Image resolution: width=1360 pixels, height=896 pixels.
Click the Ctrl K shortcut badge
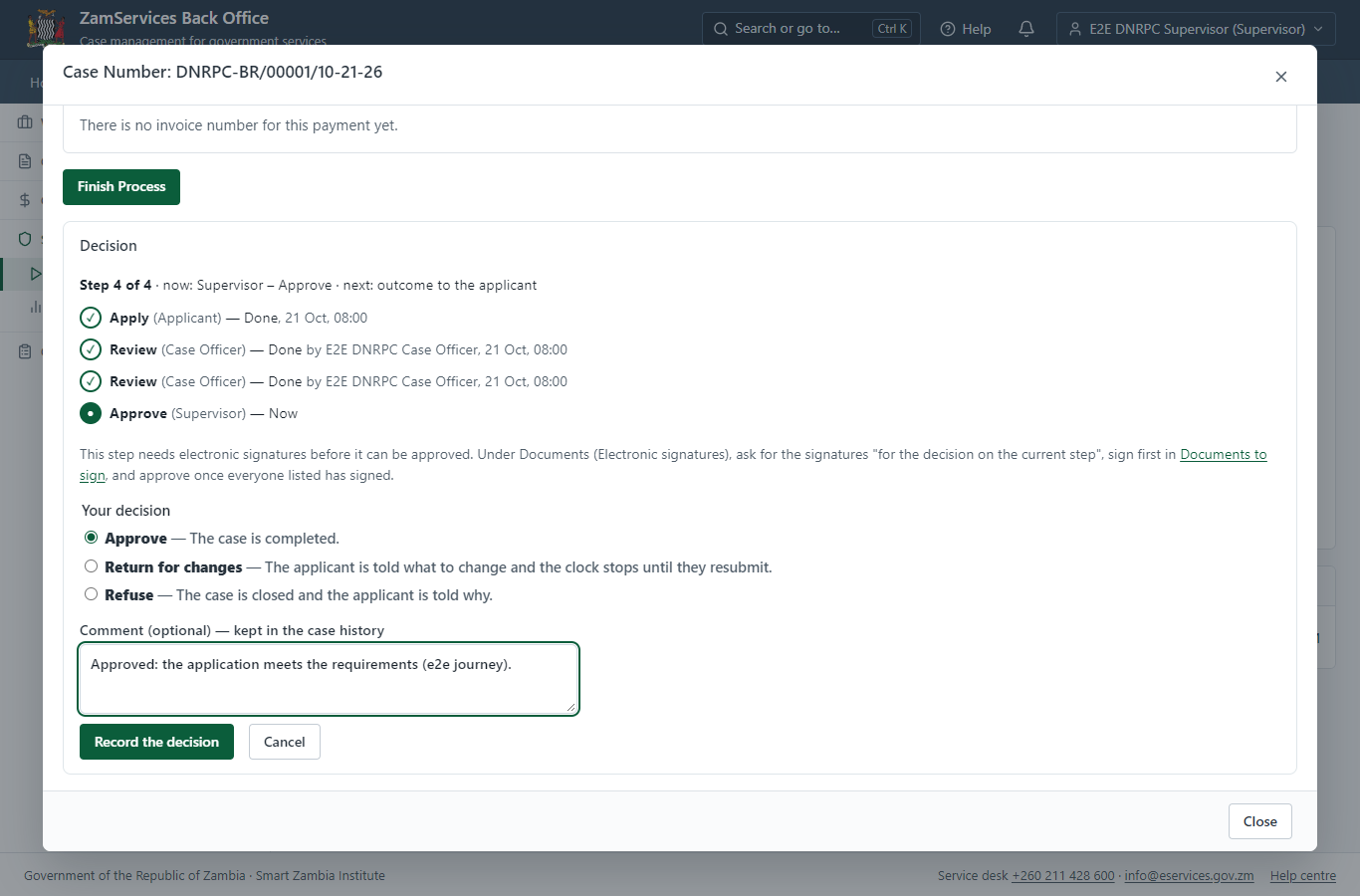[892, 29]
